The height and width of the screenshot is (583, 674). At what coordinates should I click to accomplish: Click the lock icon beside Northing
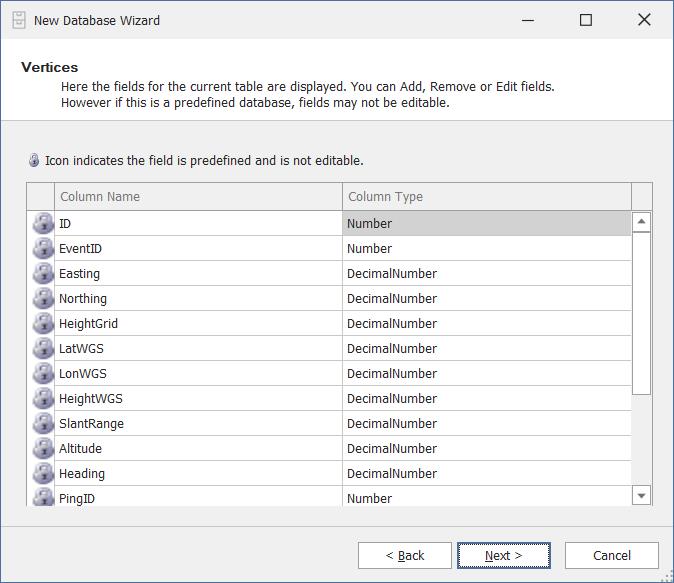click(43, 298)
